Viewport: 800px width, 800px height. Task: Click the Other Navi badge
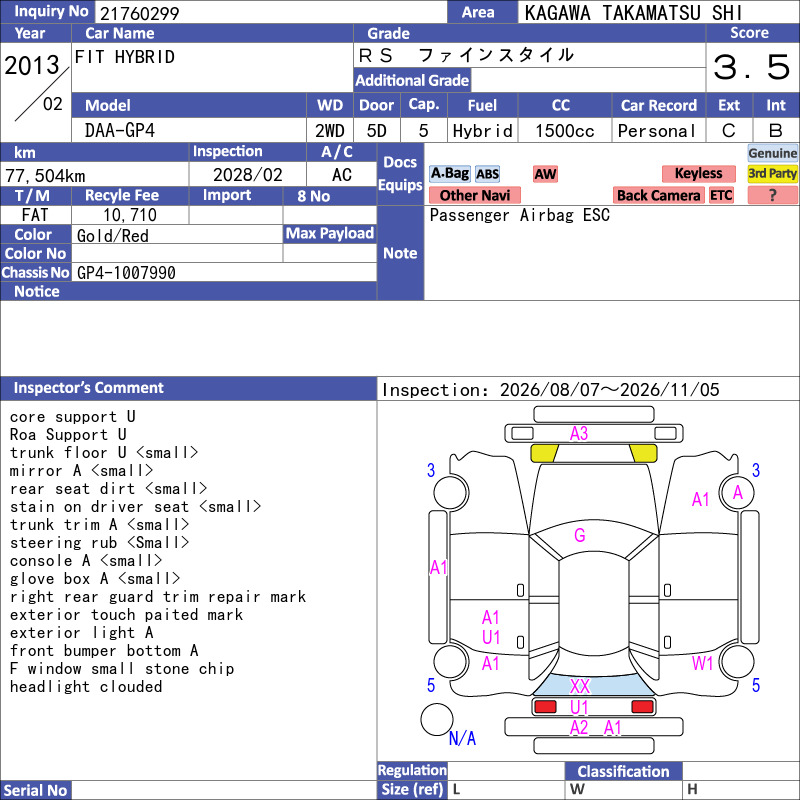pos(474,195)
